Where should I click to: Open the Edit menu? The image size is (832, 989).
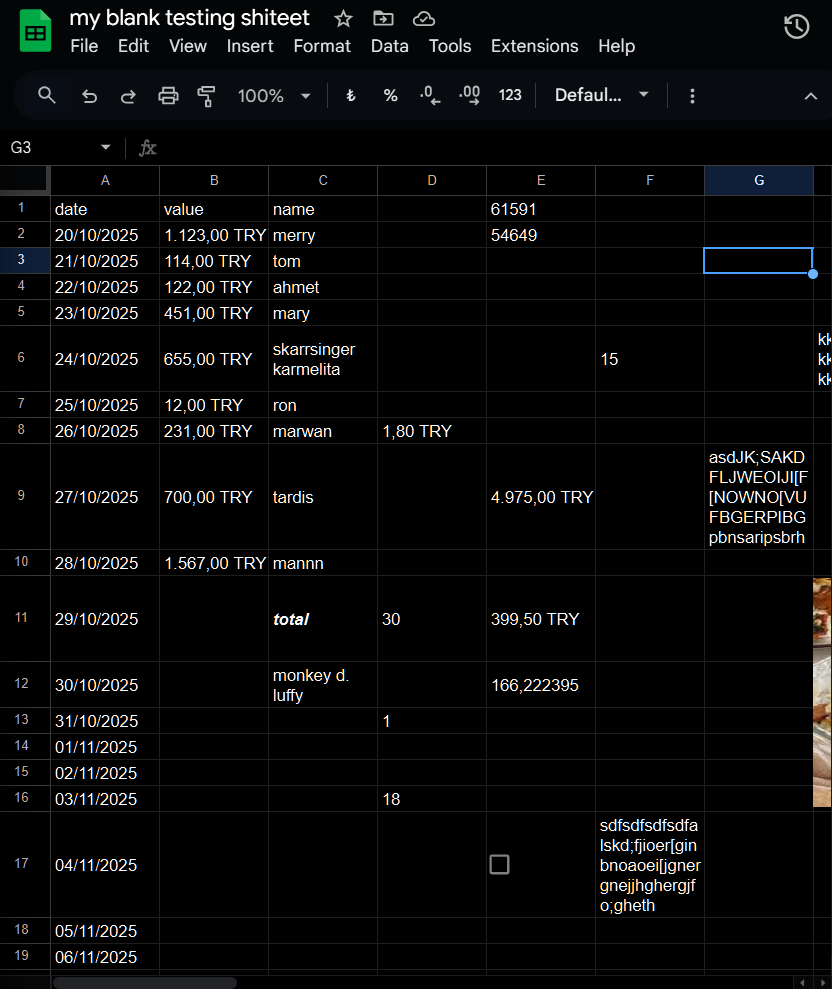(133, 46)
